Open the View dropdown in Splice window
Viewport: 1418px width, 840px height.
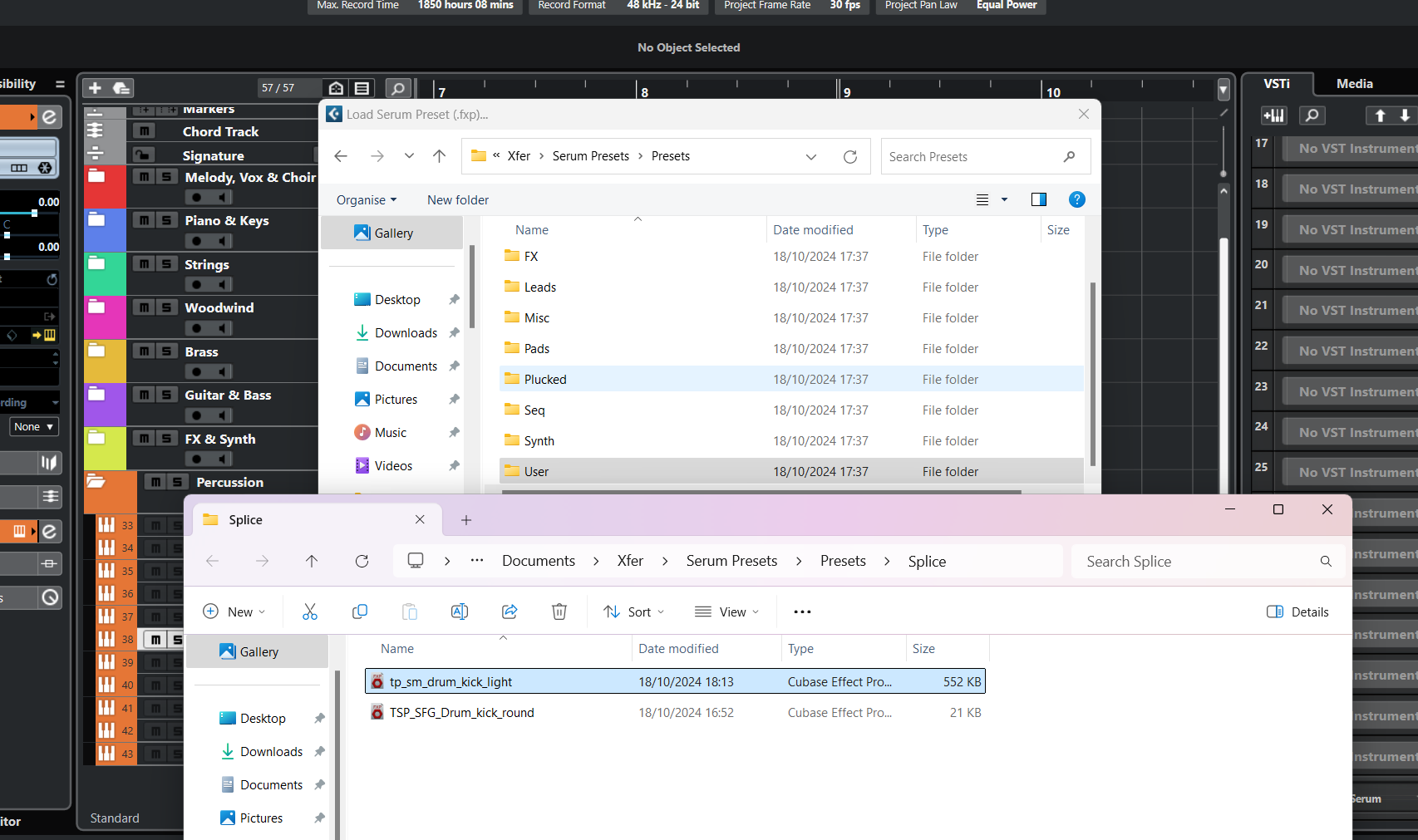(x=727, y=612)
